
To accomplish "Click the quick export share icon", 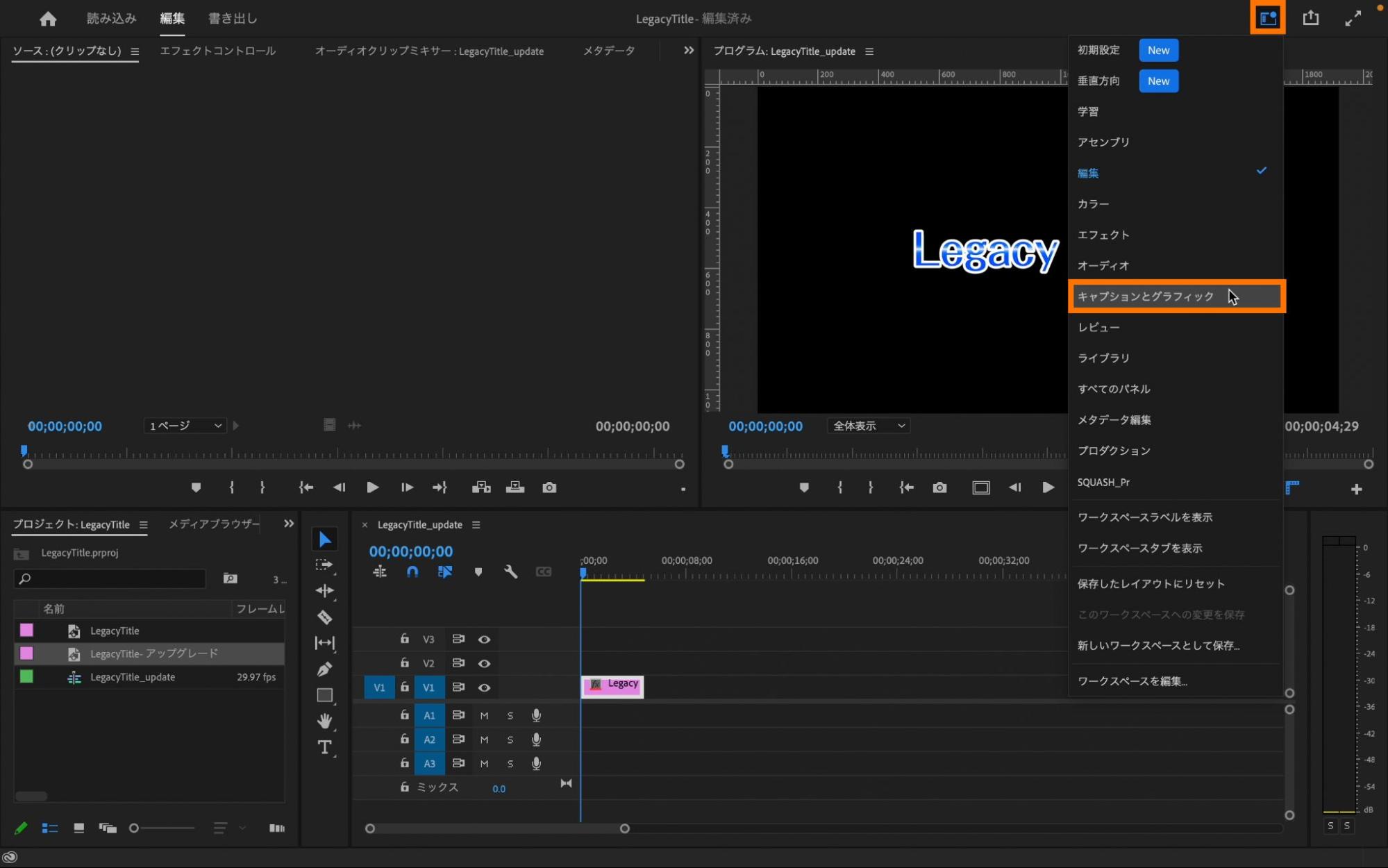I will [x=1310, y=18].
